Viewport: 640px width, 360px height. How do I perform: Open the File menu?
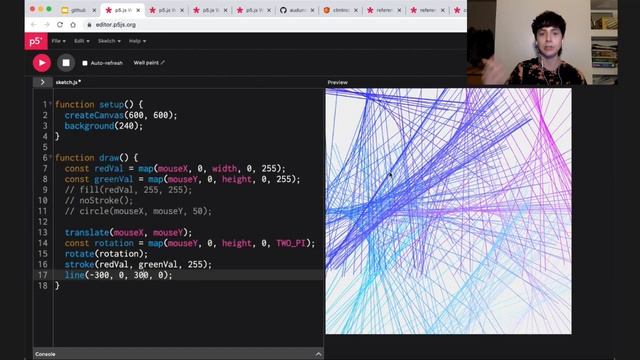click(58, 41)
